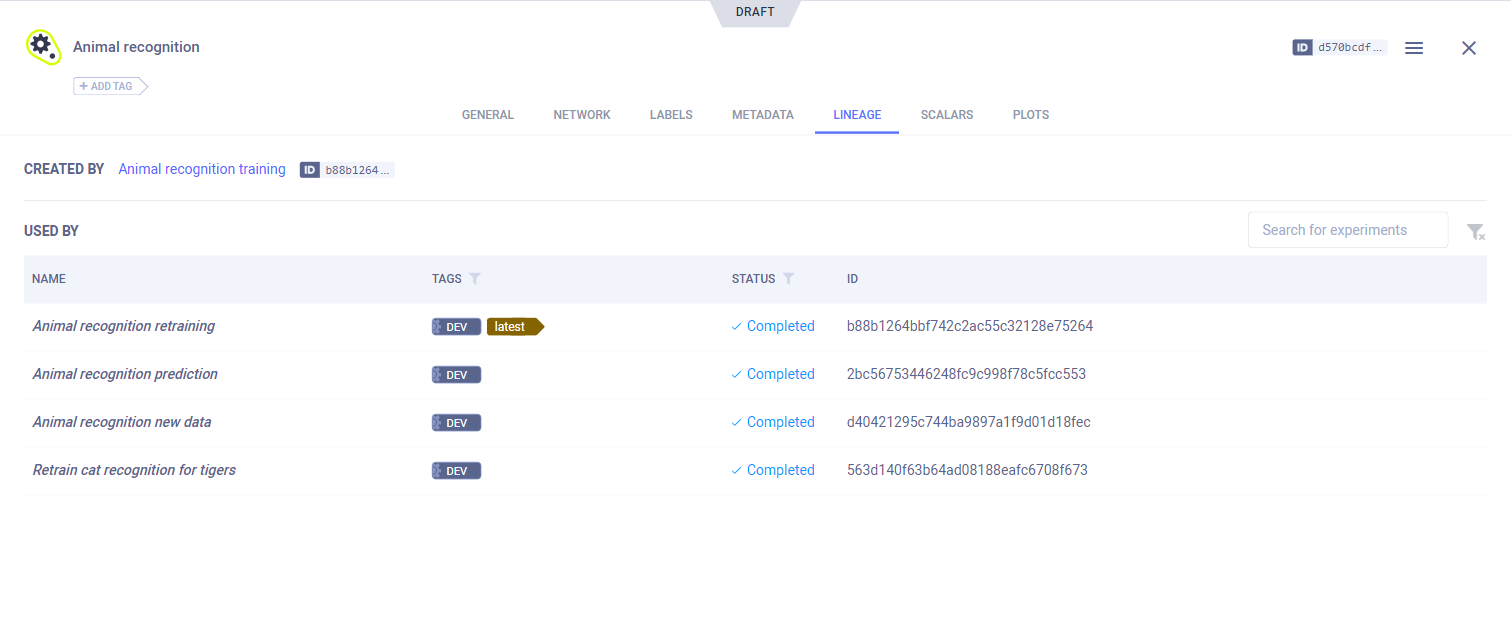Switch to the NETWORK tab
The height and width of the screenshot is (625, 1511).
[x=581, y=115]
